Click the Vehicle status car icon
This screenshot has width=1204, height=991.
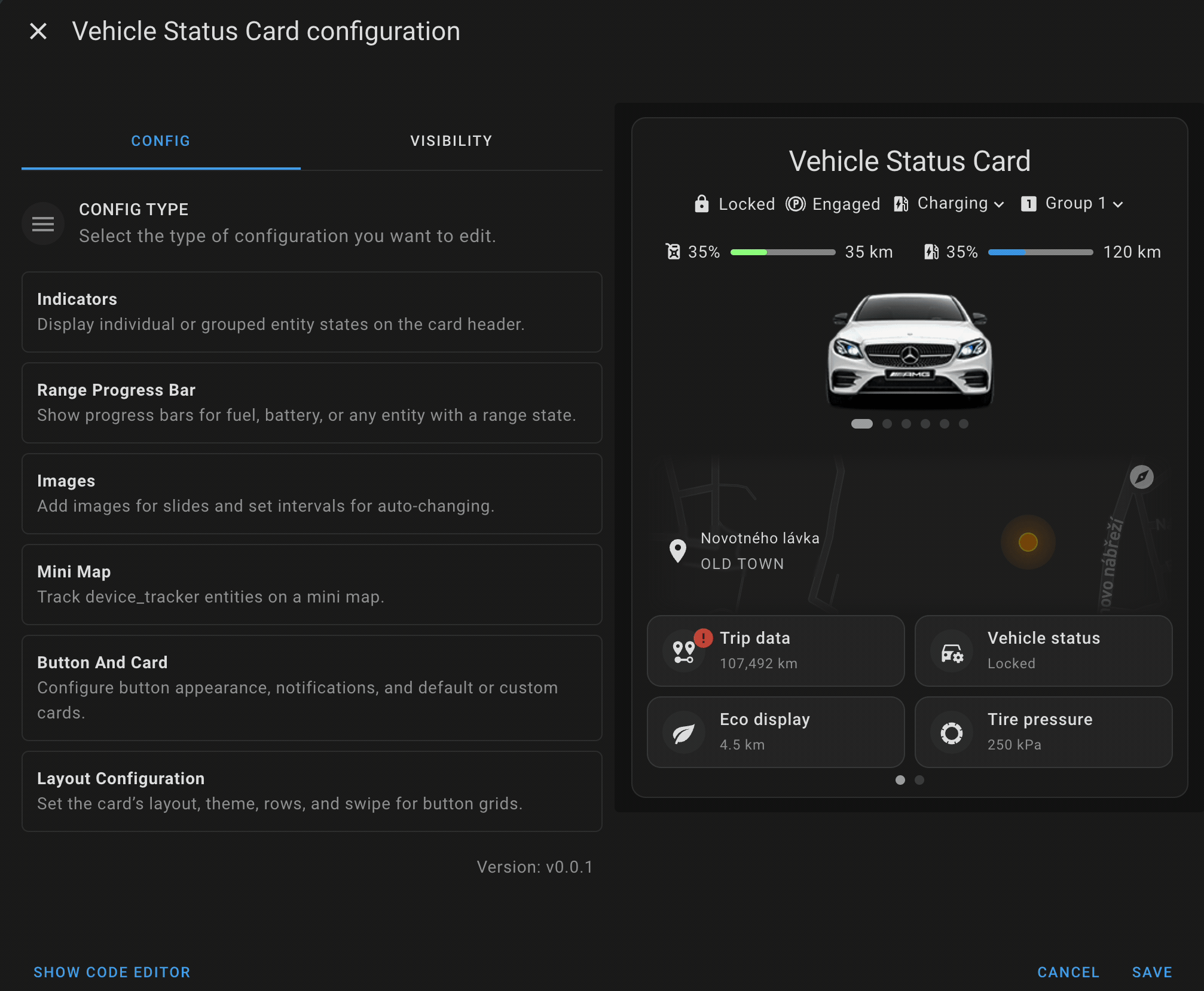951,652
